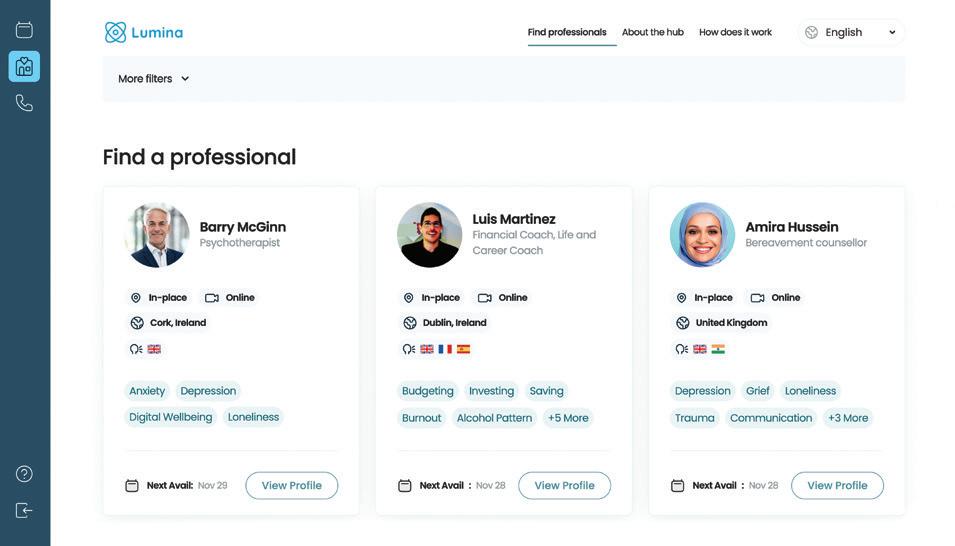View Barry McGinn's profile
This screenshot has width=955, height=546.
291,486
